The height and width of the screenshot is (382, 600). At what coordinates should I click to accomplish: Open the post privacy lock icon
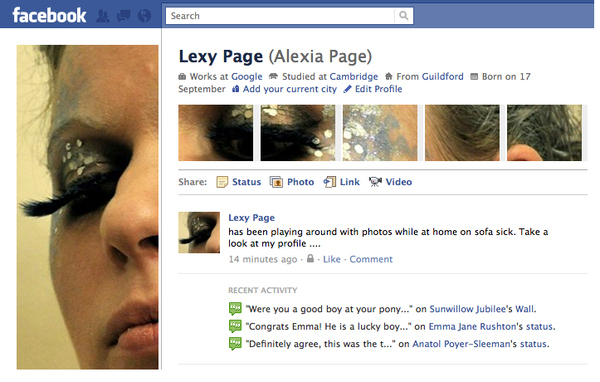tap(310, 259)
